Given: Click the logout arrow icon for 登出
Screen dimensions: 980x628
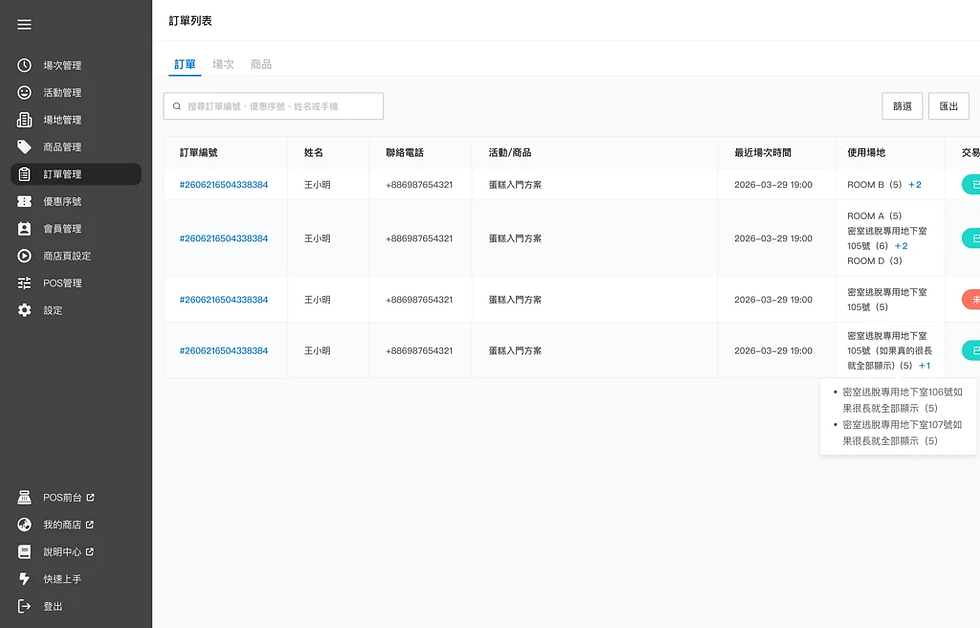Looking at the screenshot, I should tap(24, 606).
